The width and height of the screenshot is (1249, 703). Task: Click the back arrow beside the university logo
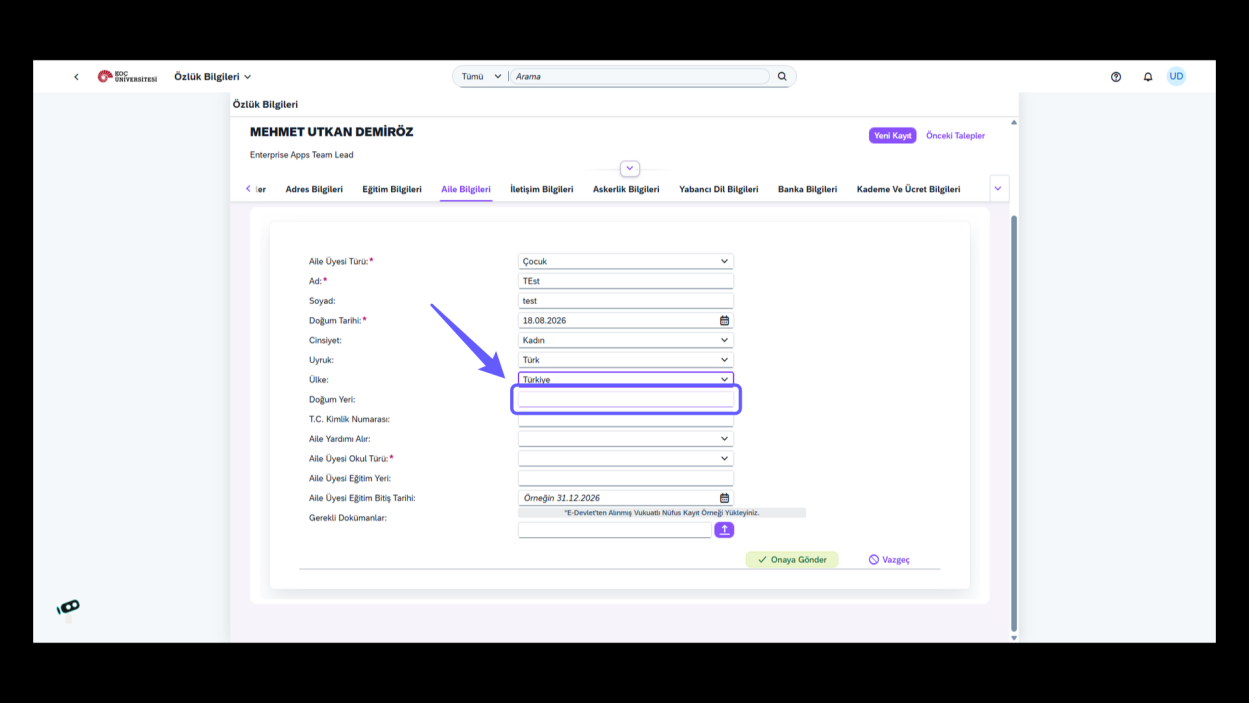click(76, 77)
